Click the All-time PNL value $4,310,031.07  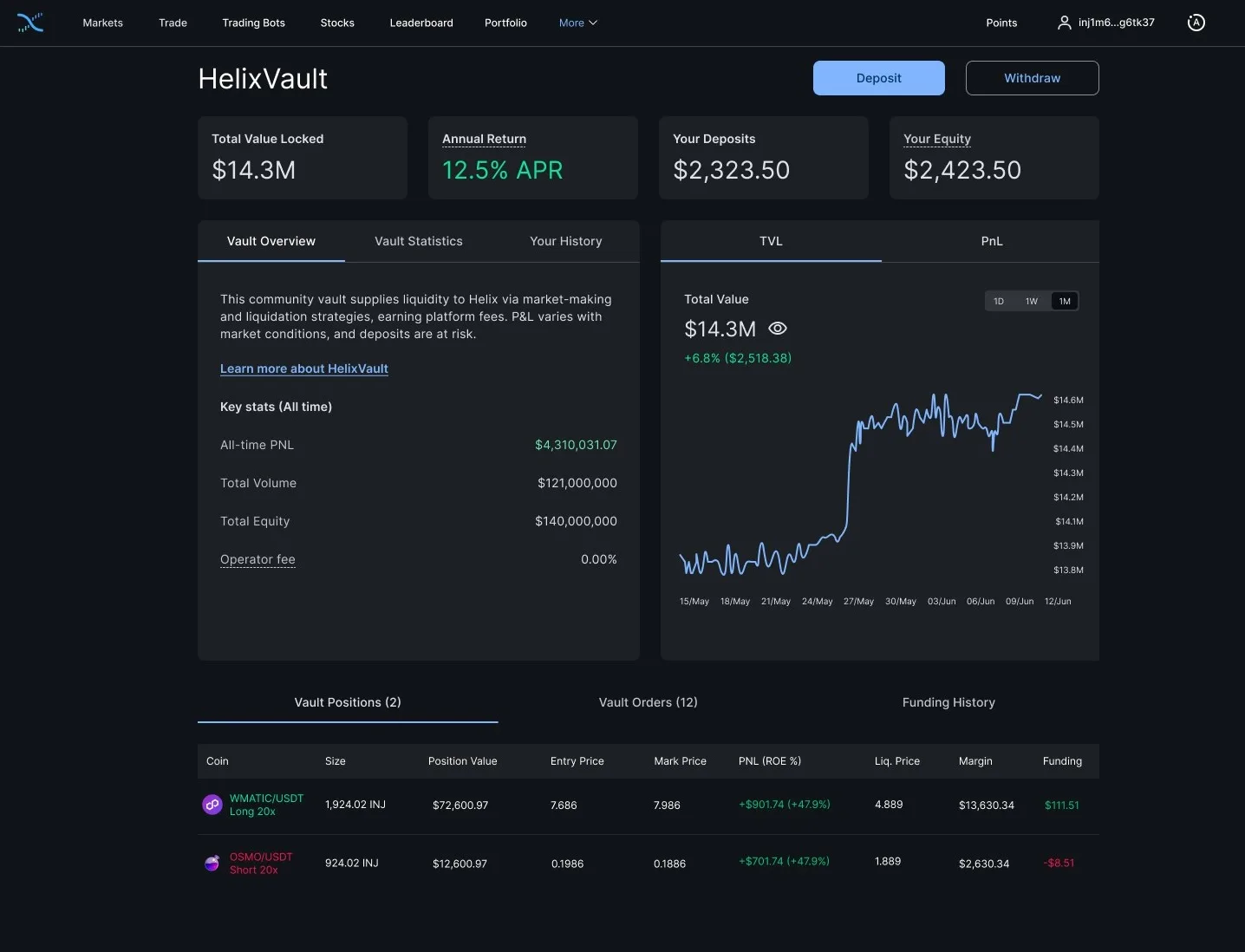click(x=576, y=445)
